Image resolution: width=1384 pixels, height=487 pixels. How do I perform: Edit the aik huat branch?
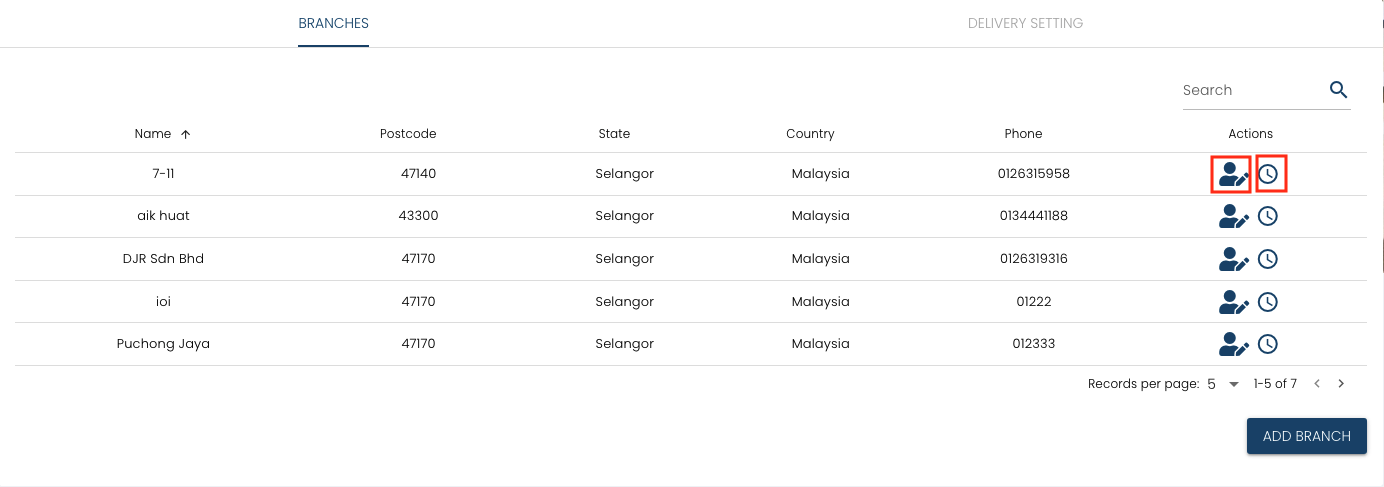1233,216
